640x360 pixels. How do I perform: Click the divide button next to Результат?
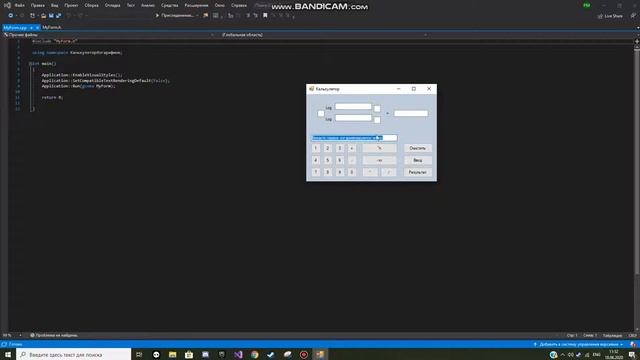(389, 172)
